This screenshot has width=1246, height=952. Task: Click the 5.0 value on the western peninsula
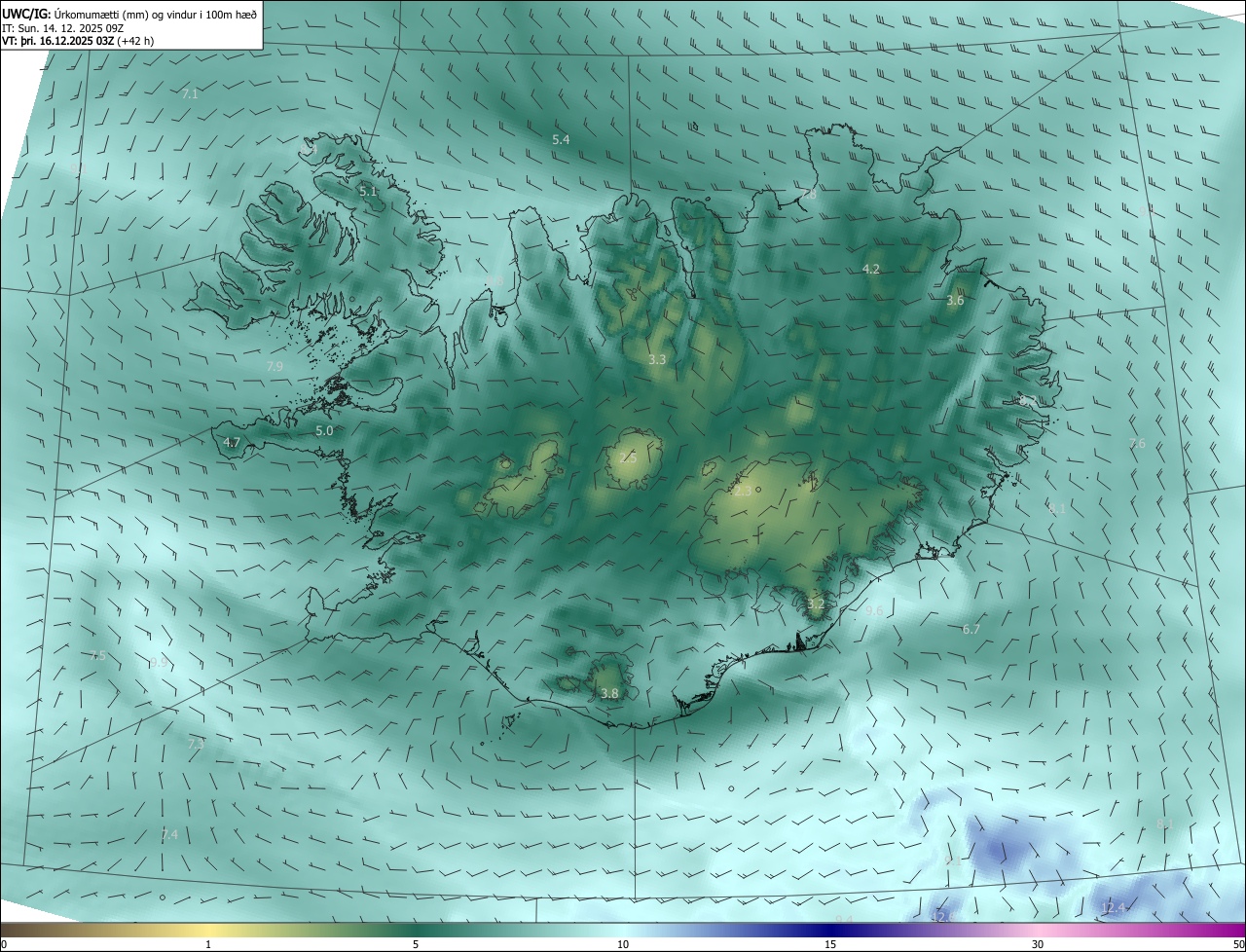point(324,430)
